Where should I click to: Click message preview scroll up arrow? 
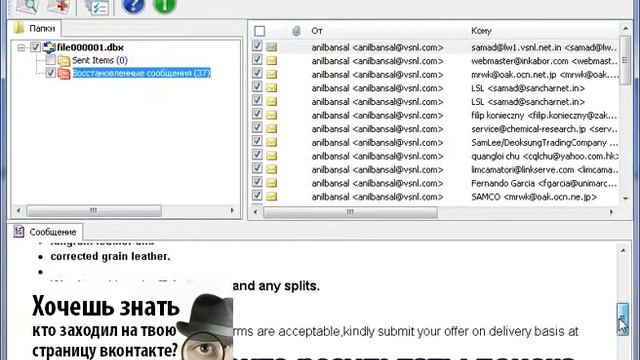click(x=623, y=251)
